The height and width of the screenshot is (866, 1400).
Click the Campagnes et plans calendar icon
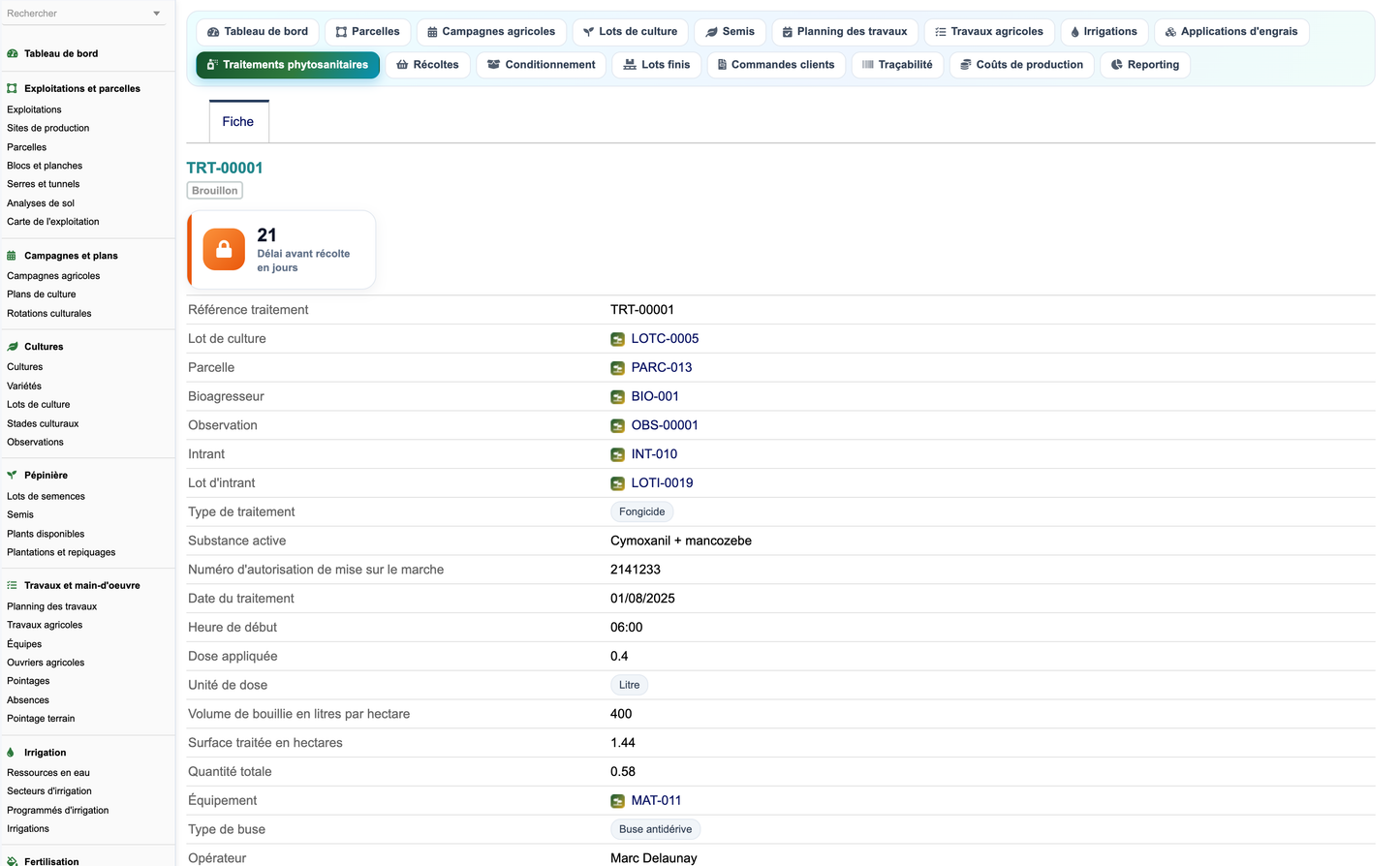tap(12, 256)
